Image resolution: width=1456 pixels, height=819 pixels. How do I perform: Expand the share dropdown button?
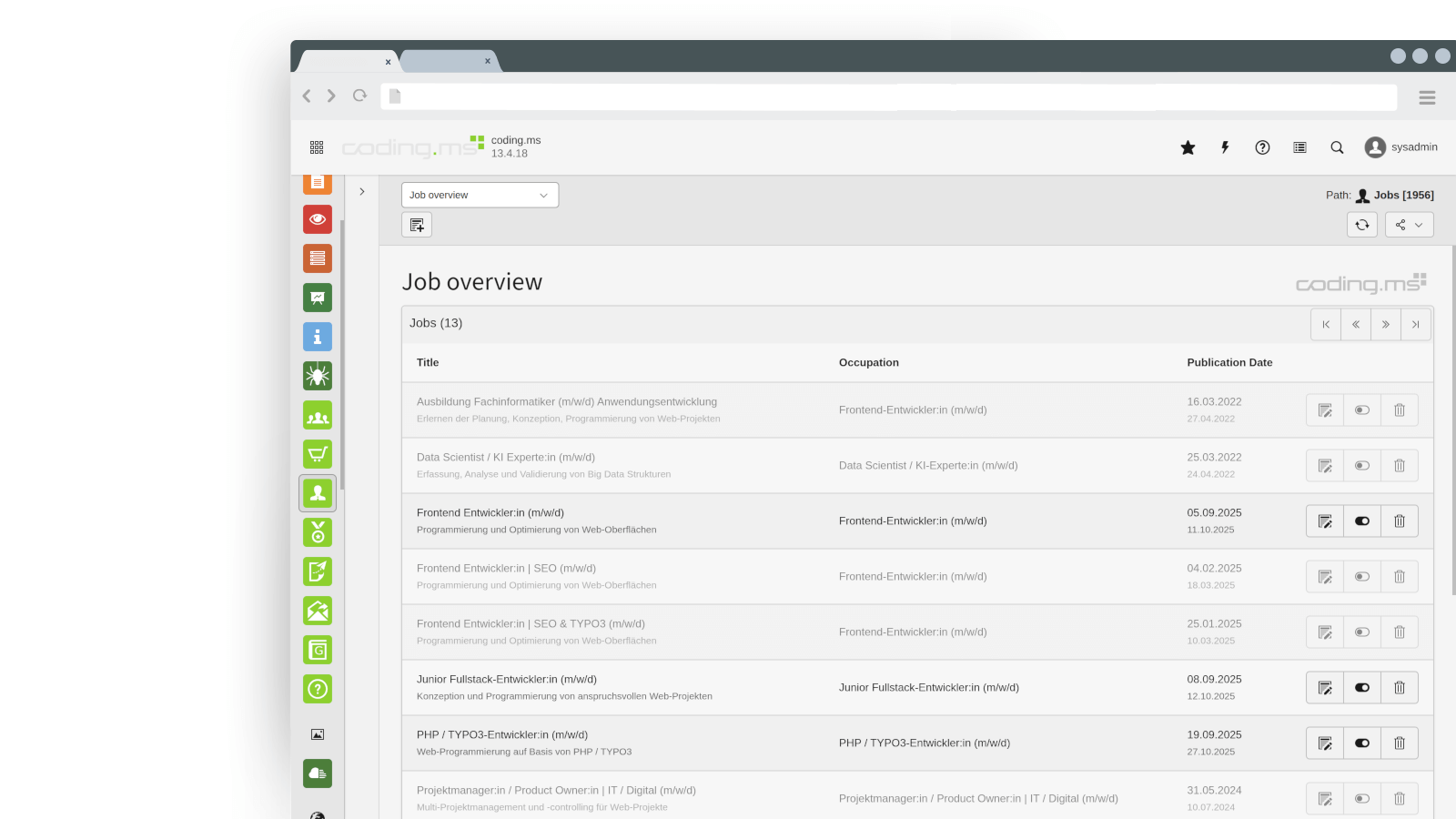(x=1409, y=225)
